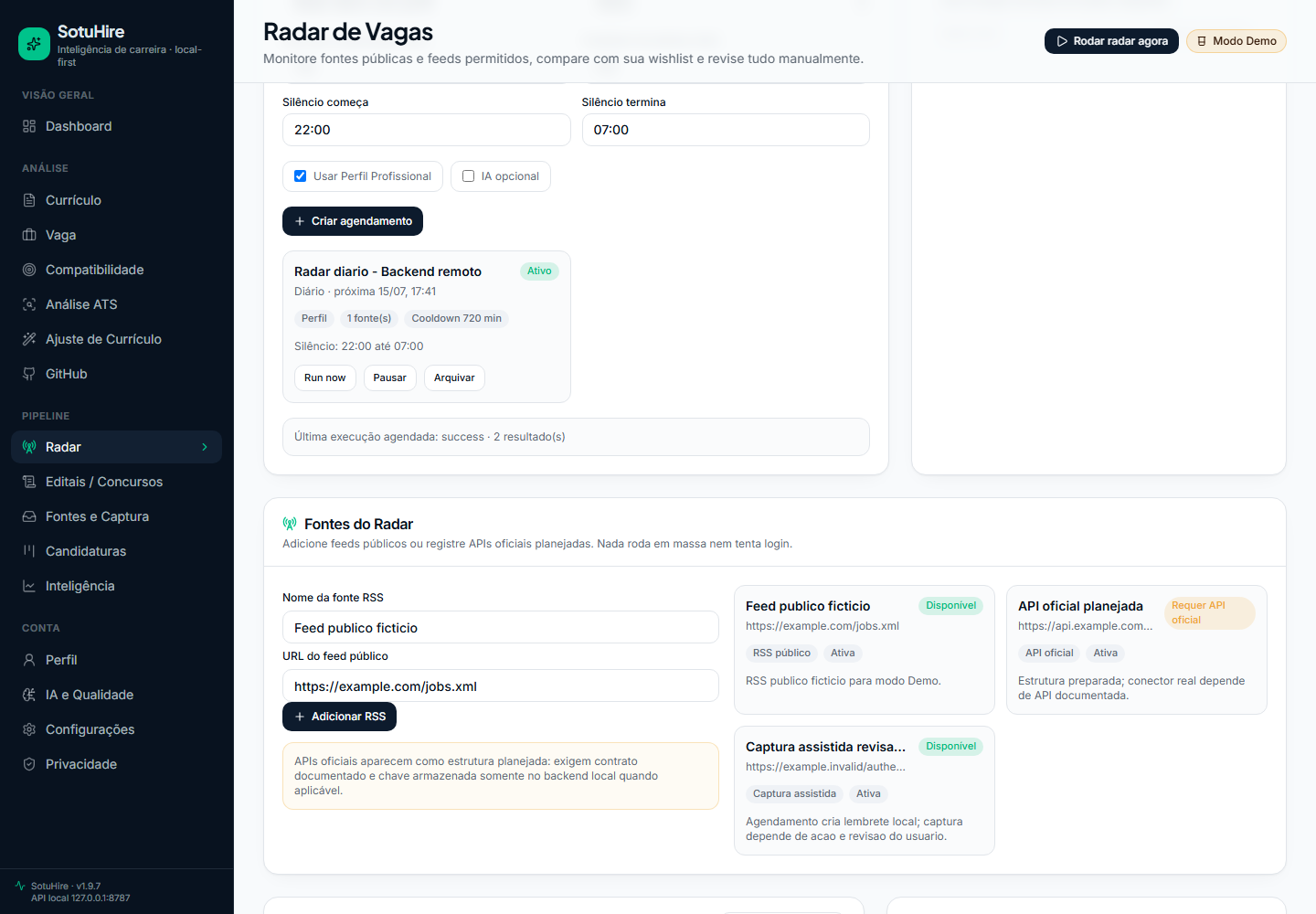Click the https://example.com/jobs.xml card URL
1316x914 pixels.
pyautogui.click(x=822, y=626)
